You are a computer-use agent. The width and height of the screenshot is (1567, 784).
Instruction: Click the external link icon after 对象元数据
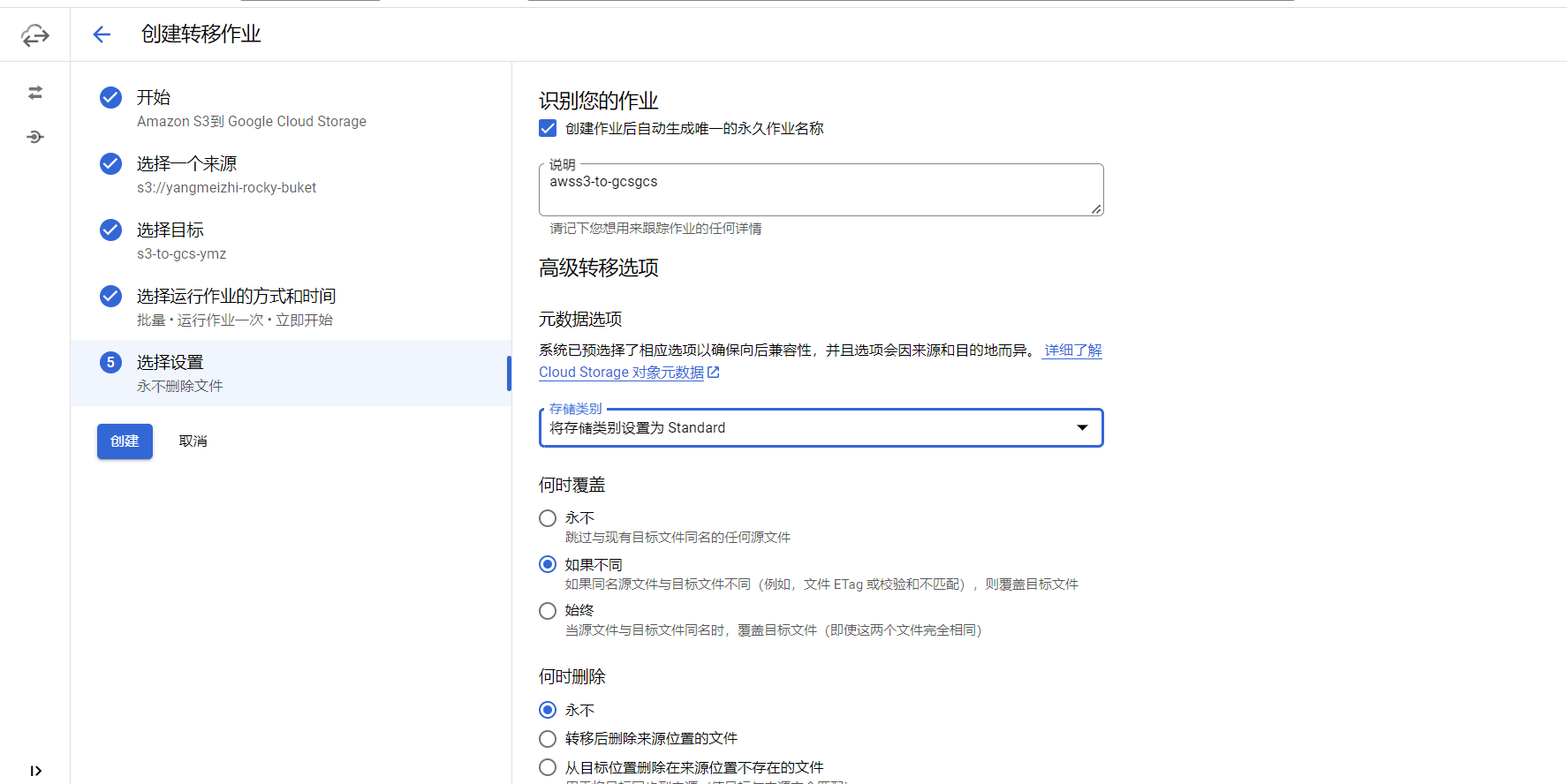coord(714,373)
